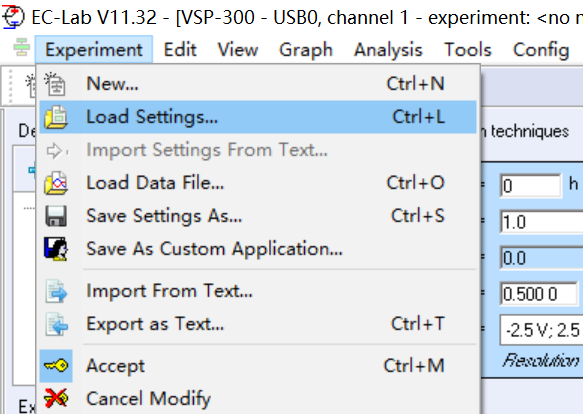The image size is (583, 414).
Task: Click the yellow key Accept icon
Action: 56,366
